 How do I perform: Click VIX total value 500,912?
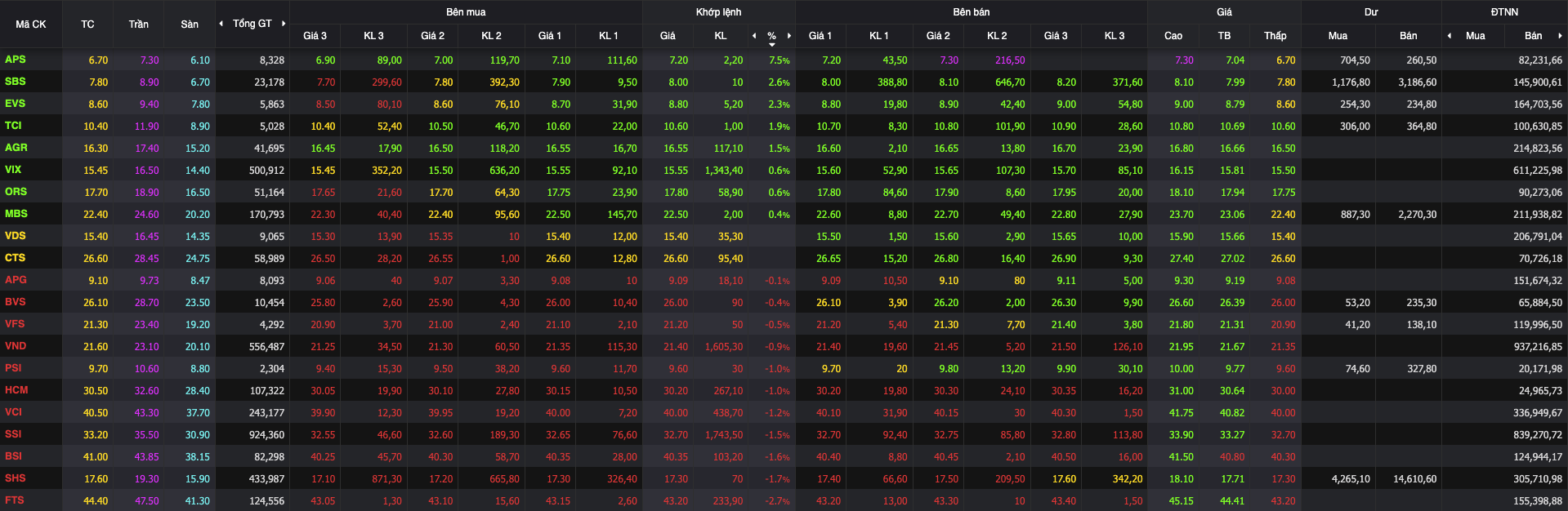tap(266, 171)
